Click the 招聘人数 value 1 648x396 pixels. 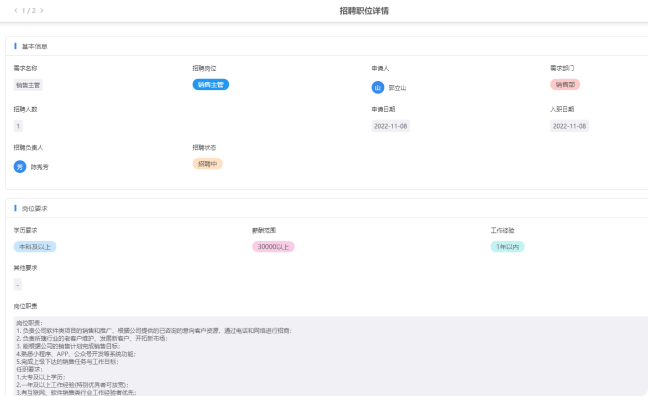coord(18,126)
